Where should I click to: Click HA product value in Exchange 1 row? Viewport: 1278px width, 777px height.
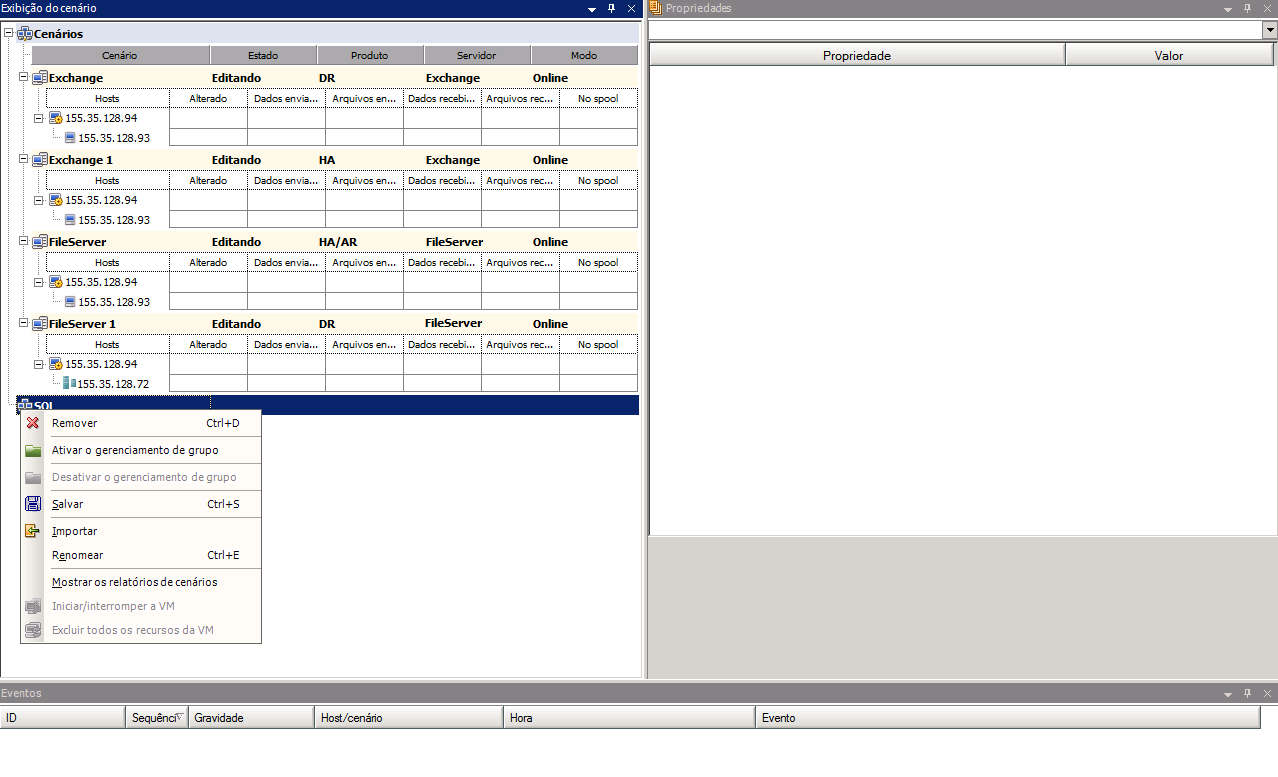(327, 160)
